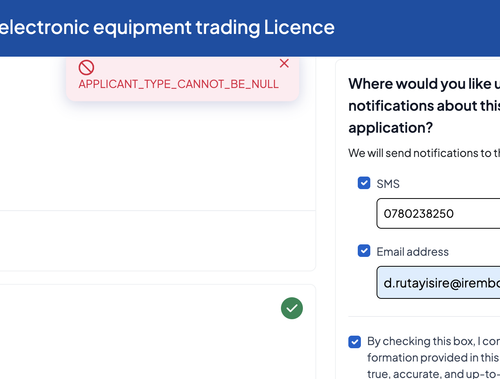Click the 'Email address' label
500x379 pixels.
[x=413, y=252]
